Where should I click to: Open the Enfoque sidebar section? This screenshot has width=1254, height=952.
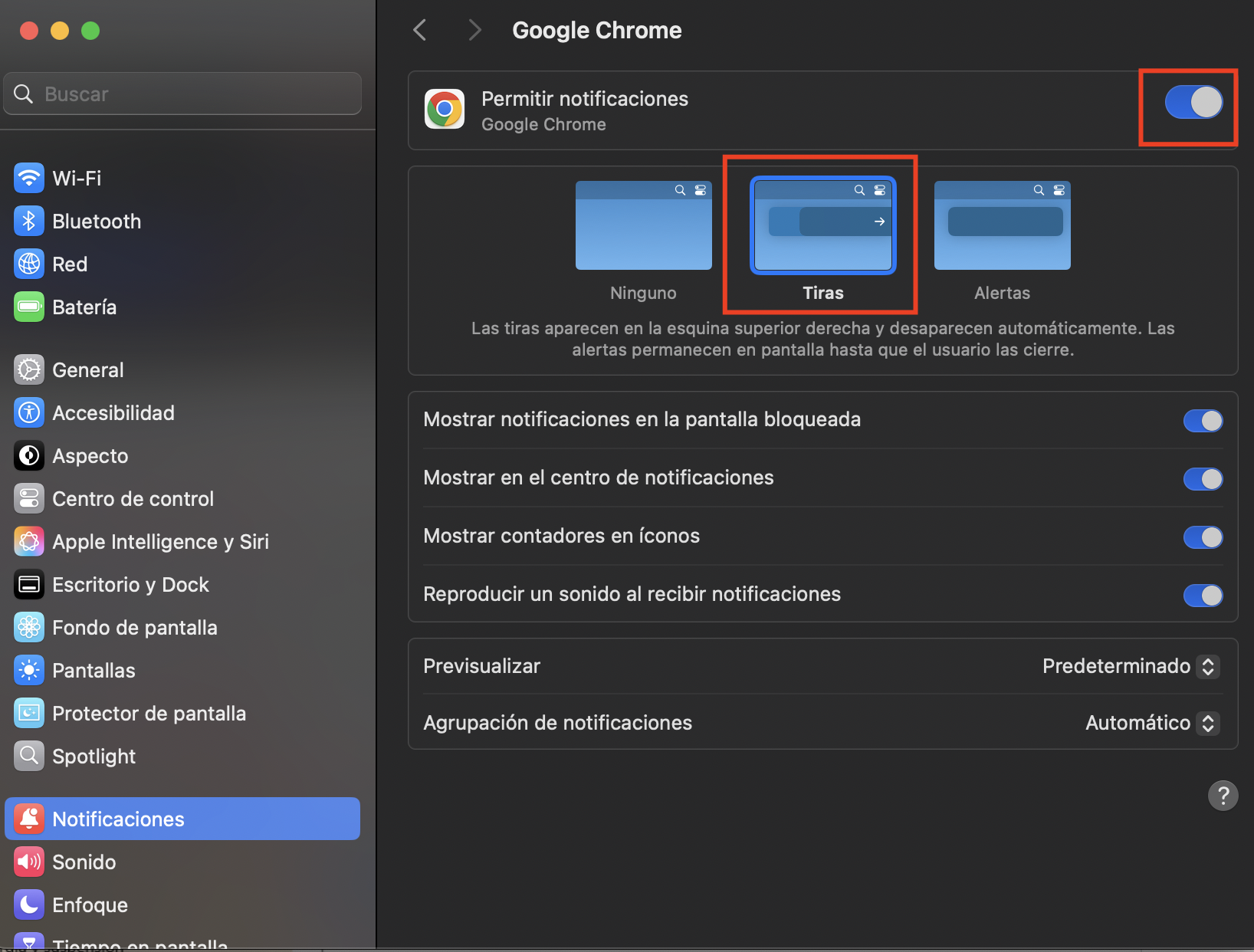(x=90, y=905)
